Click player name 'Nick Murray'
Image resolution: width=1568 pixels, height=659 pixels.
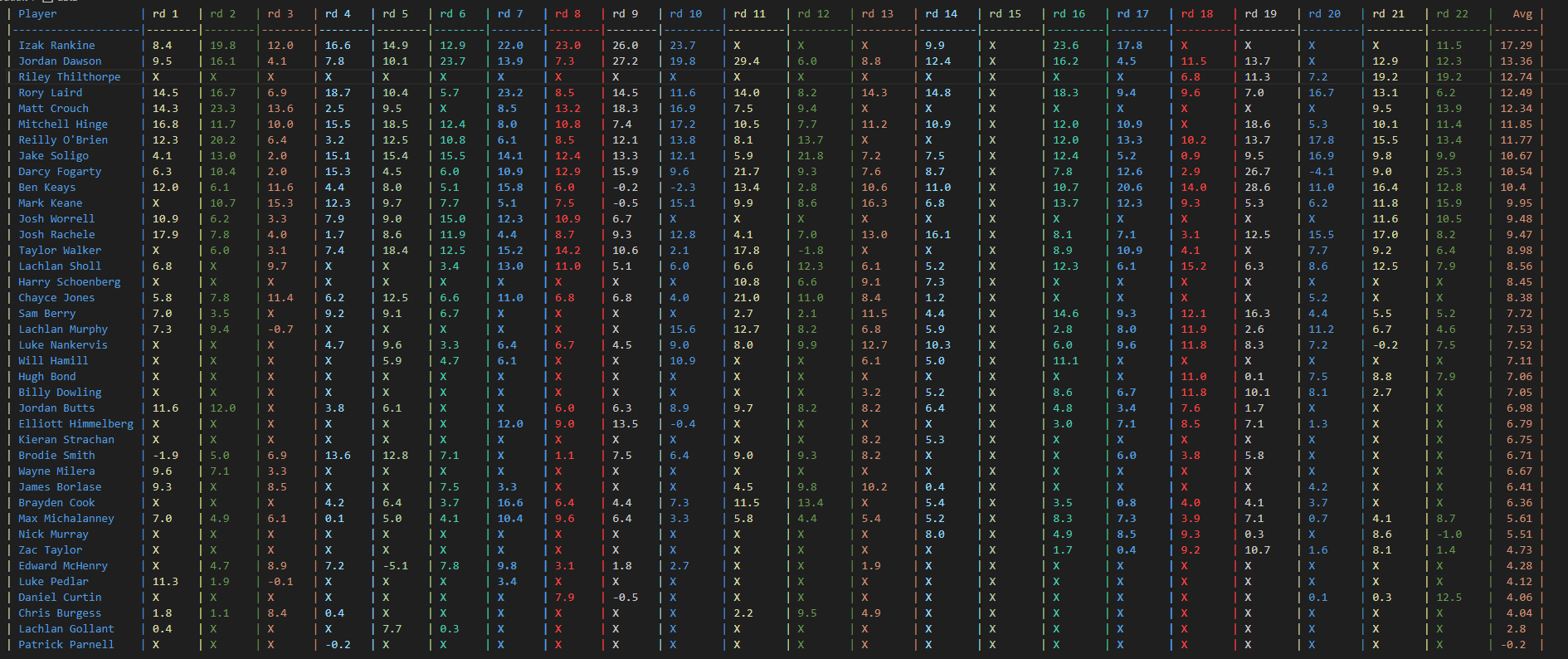(x=53, y=535)
